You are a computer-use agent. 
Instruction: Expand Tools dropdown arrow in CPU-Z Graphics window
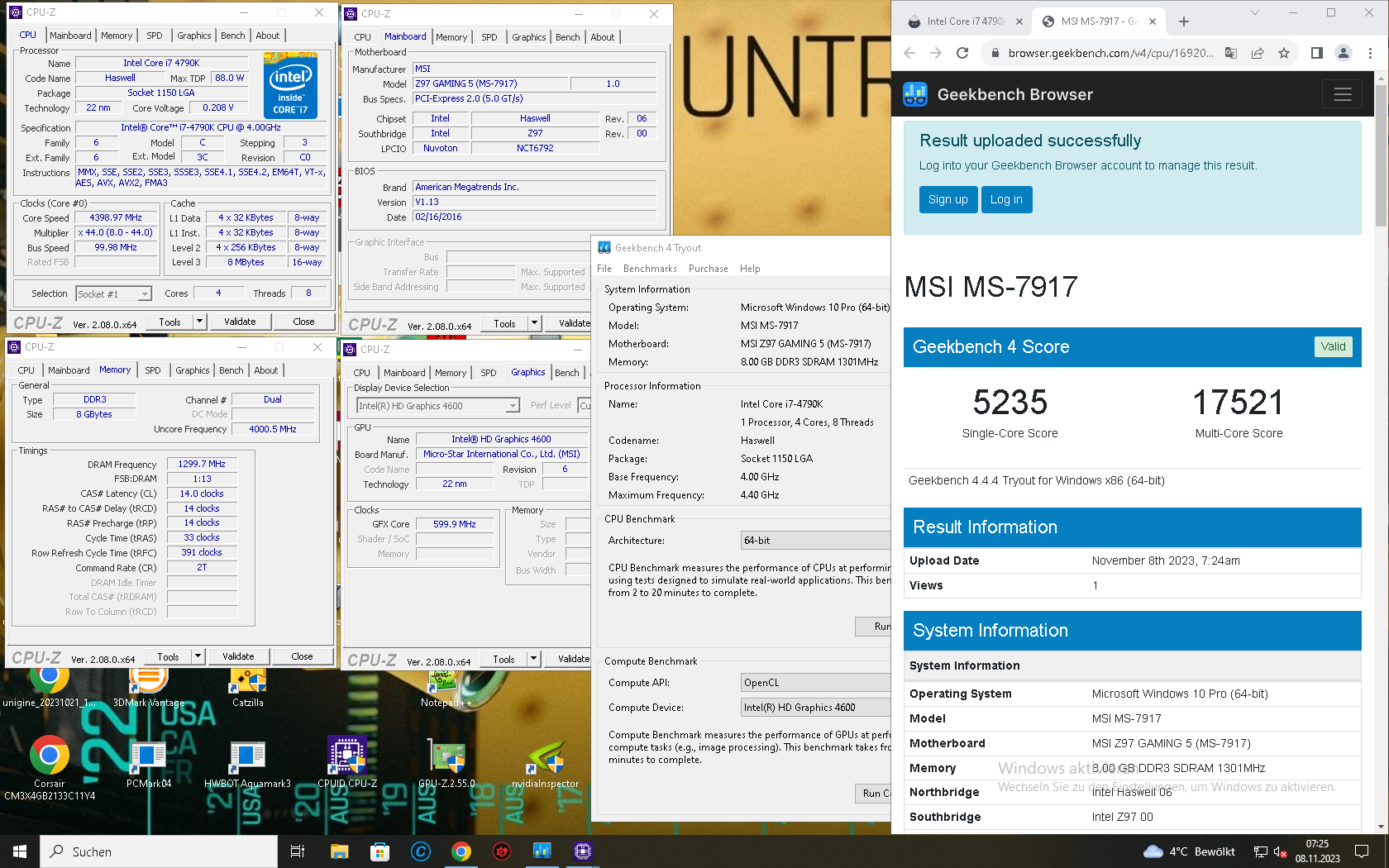pos(533,659)
